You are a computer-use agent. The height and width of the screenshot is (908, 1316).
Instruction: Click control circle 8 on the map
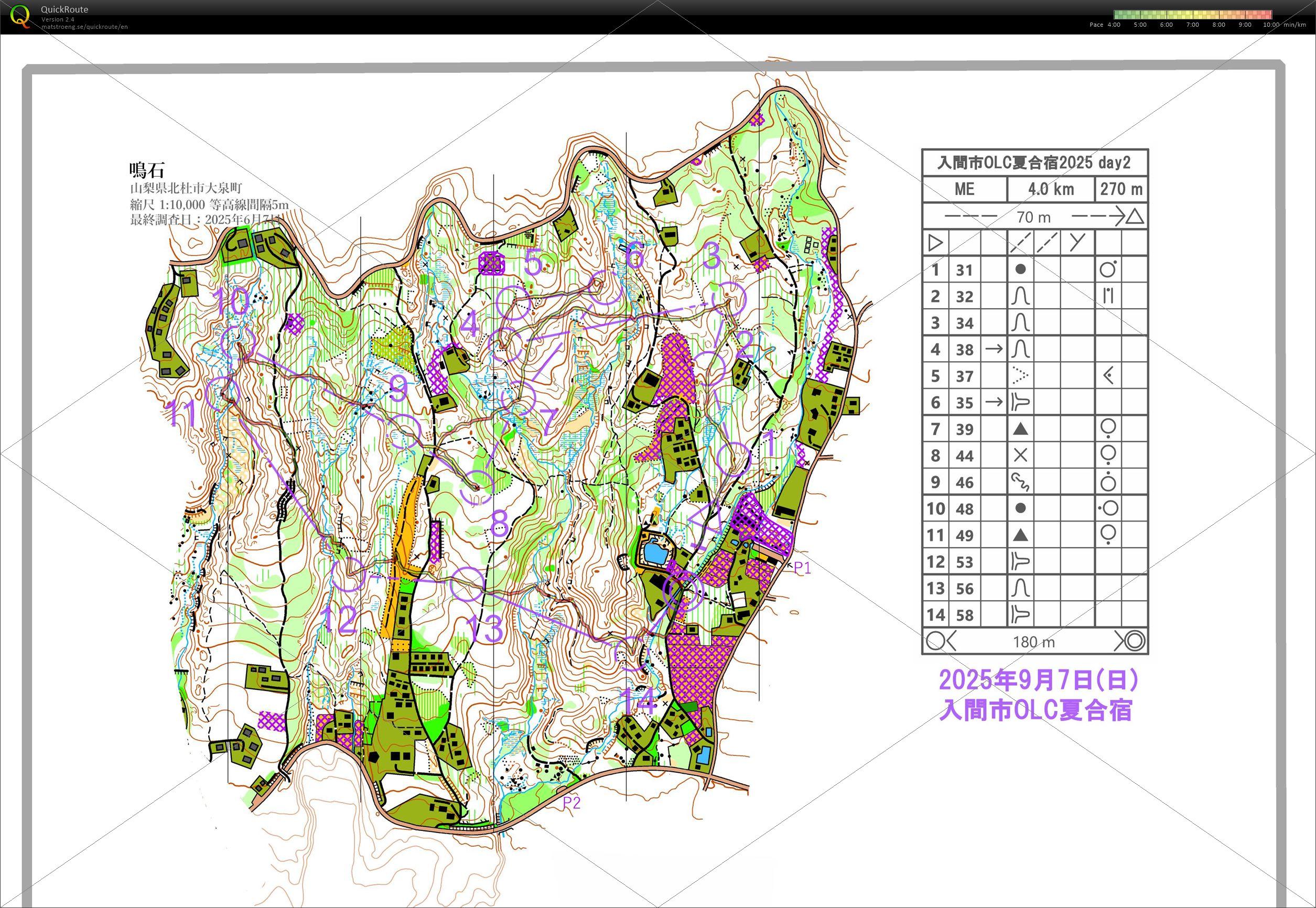pyautogui.click(x=477, y=488)
